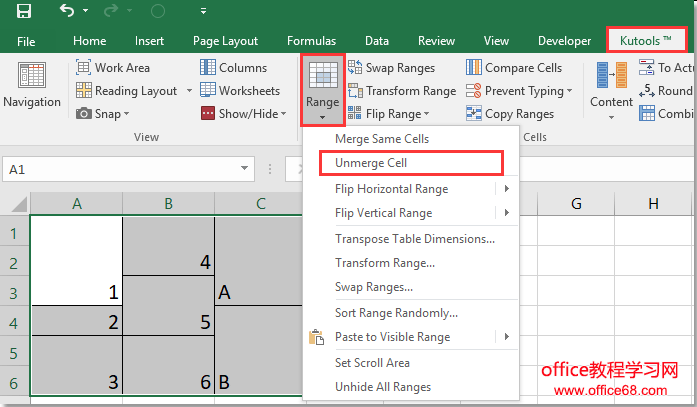Open the Formulas ribbon tab
This screenshot has width=697, height=407.
coord(311,41)
